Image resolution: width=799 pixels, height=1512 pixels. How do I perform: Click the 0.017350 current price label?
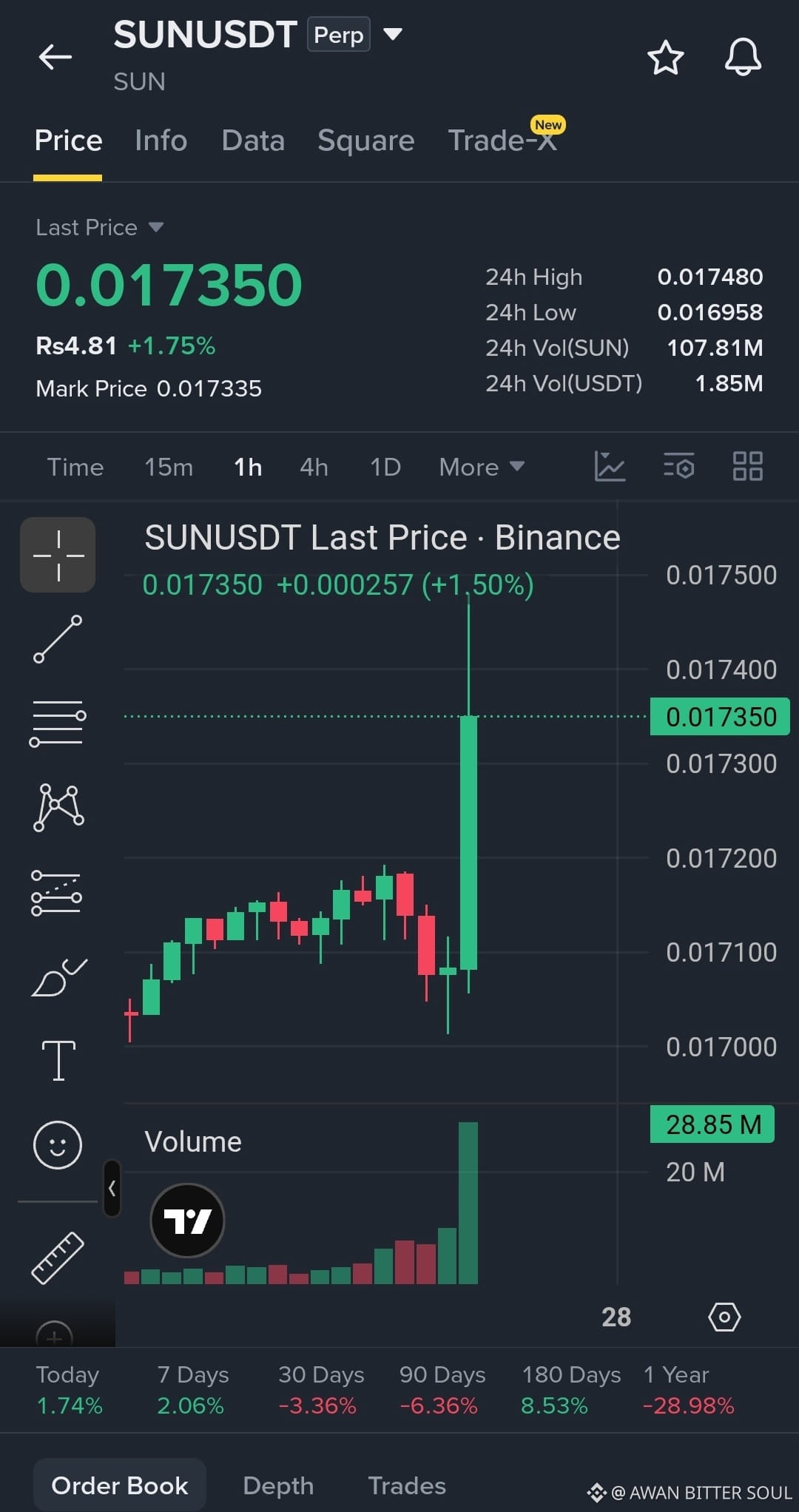point(720,716)
